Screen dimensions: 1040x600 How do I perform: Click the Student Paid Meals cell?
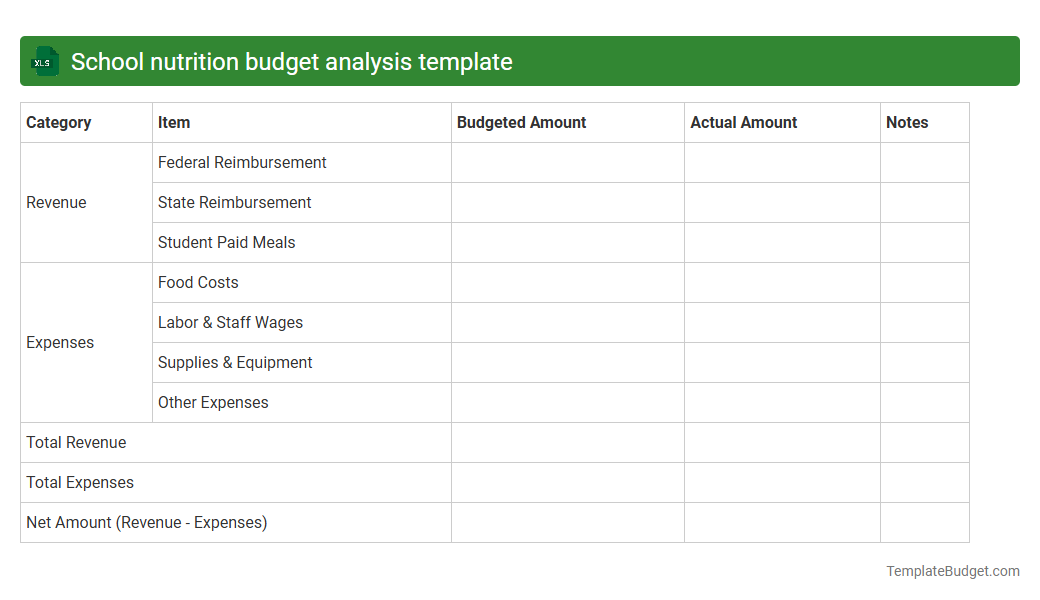pyautogui.click(x=225, y=242)
